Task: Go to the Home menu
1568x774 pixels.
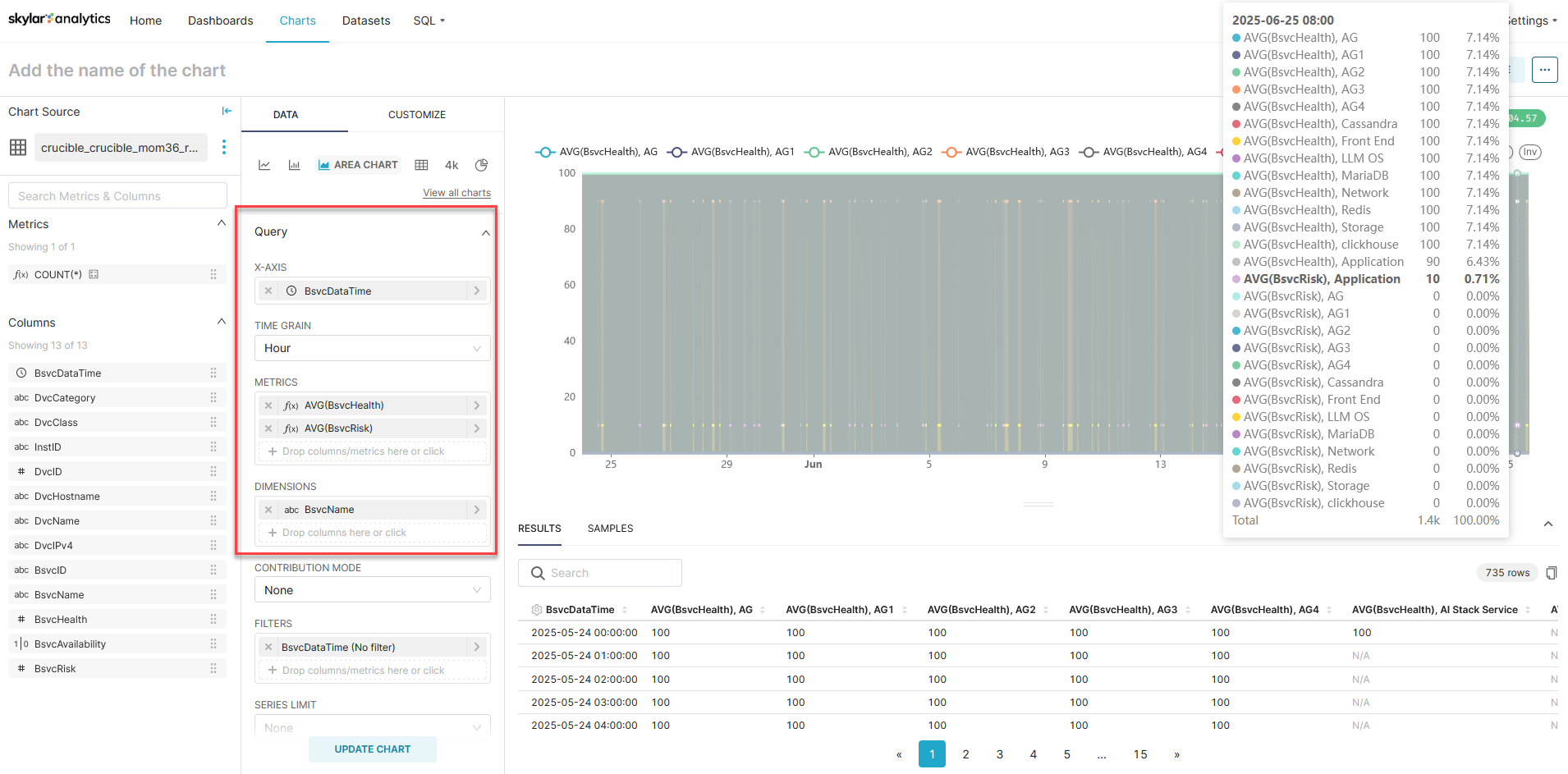Action: tap(145, 21)
